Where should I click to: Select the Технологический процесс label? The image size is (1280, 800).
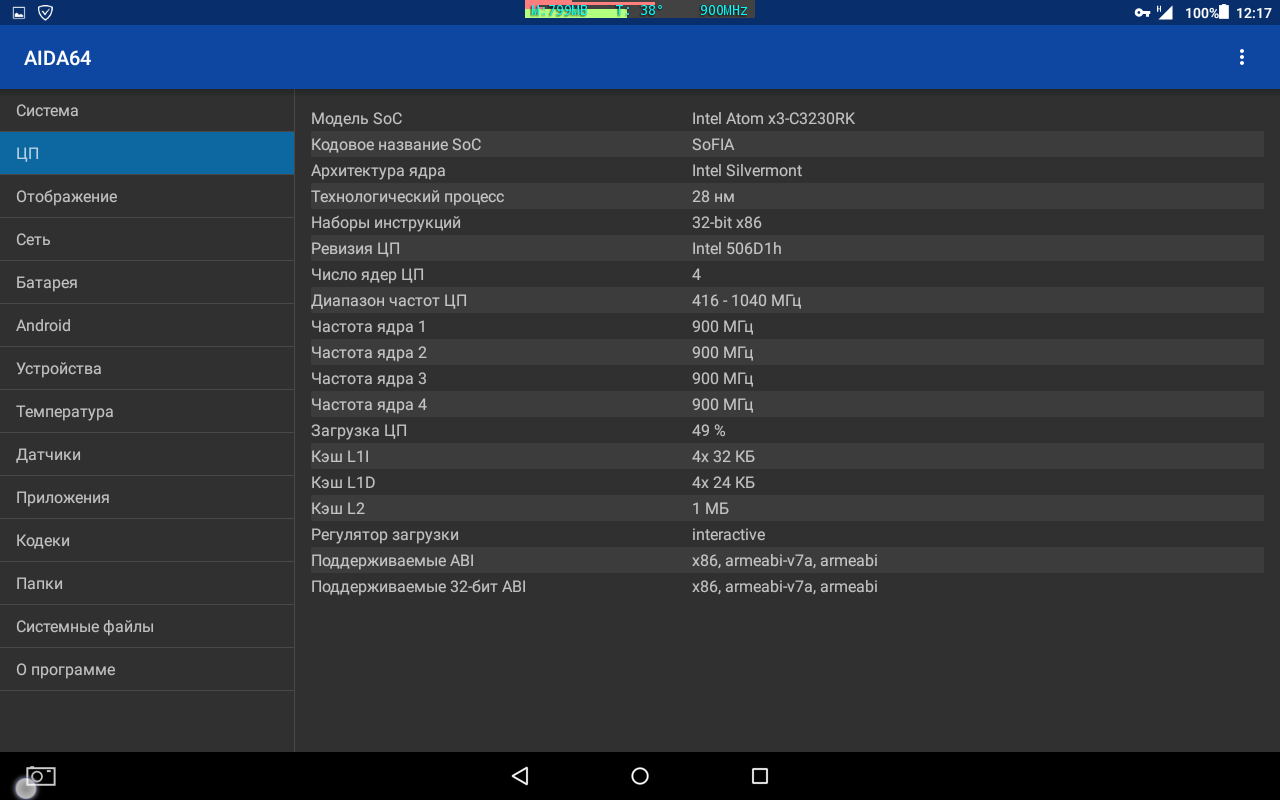point(407,197)
